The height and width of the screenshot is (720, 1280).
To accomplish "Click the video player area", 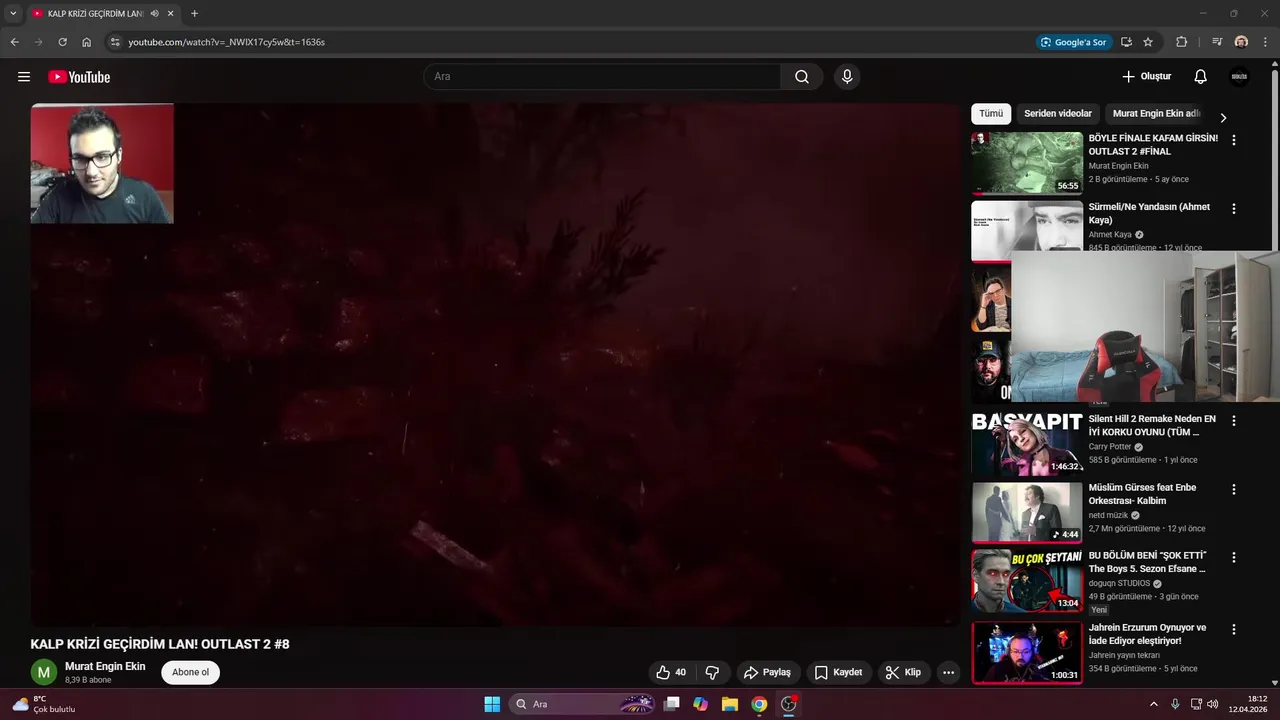I will pyautogui.click(x=495, y=365).
